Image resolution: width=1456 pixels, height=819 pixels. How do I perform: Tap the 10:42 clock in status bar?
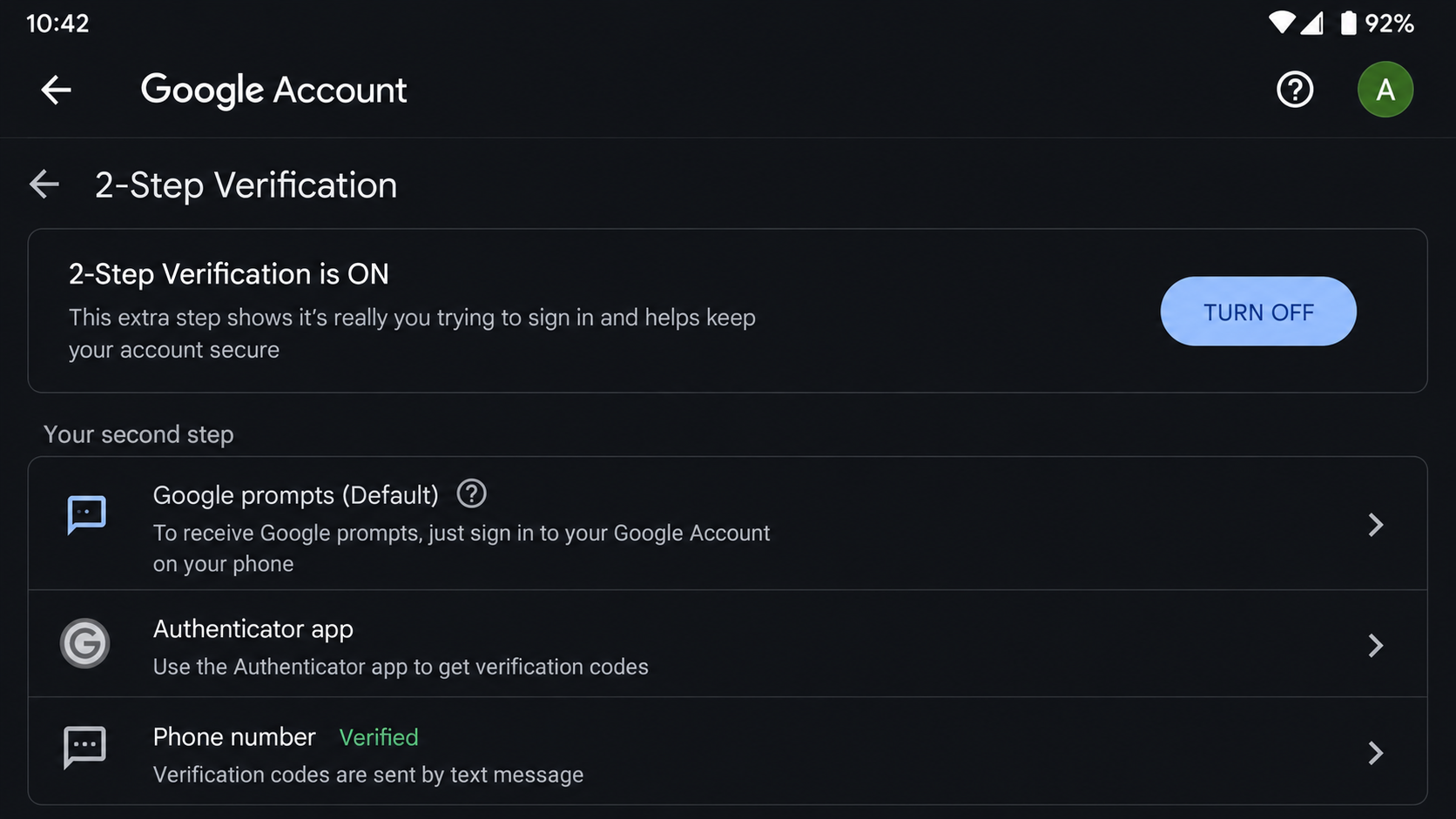click(x=57, y=23)
